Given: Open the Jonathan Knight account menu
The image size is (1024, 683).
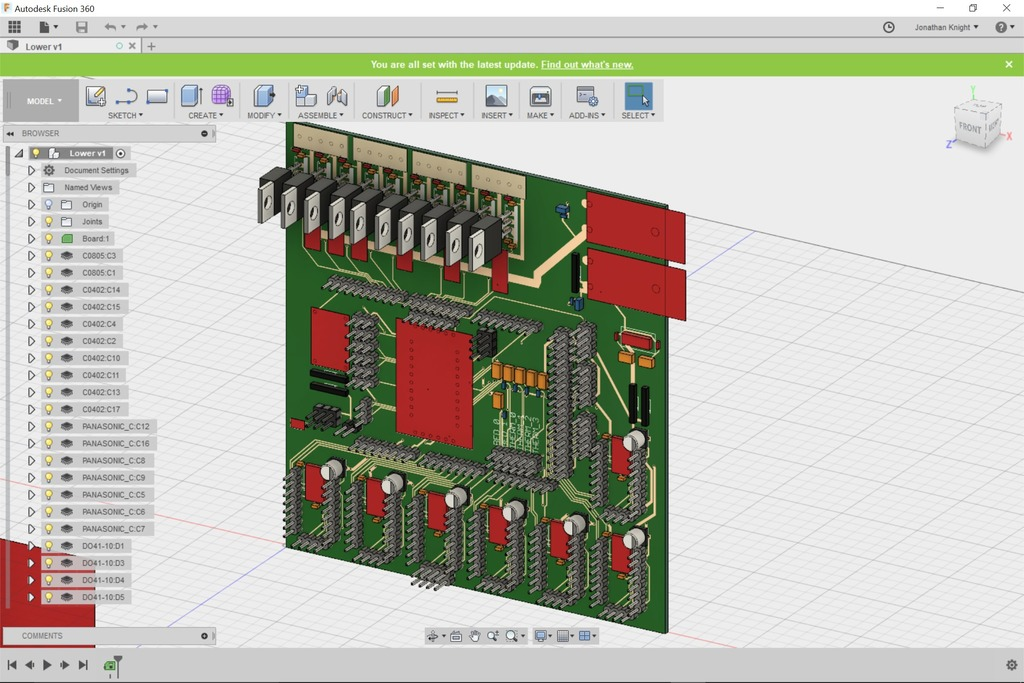Looking at the screenshot, I should 943,27.
